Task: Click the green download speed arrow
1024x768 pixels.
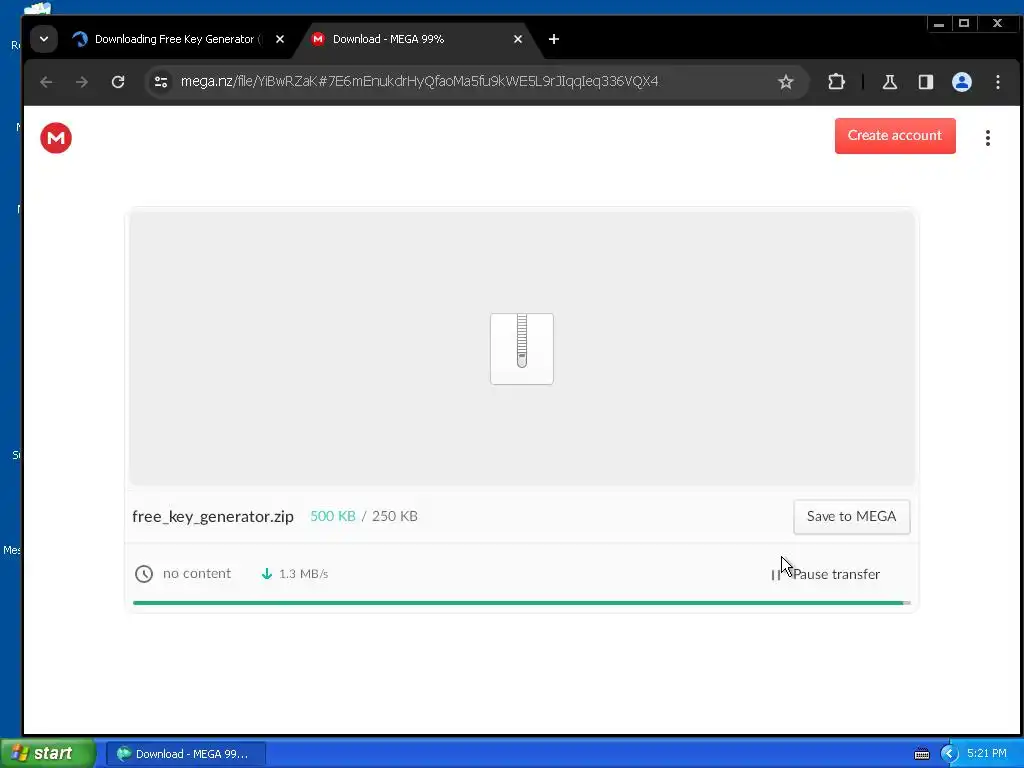Action: (x=266, y=573)
